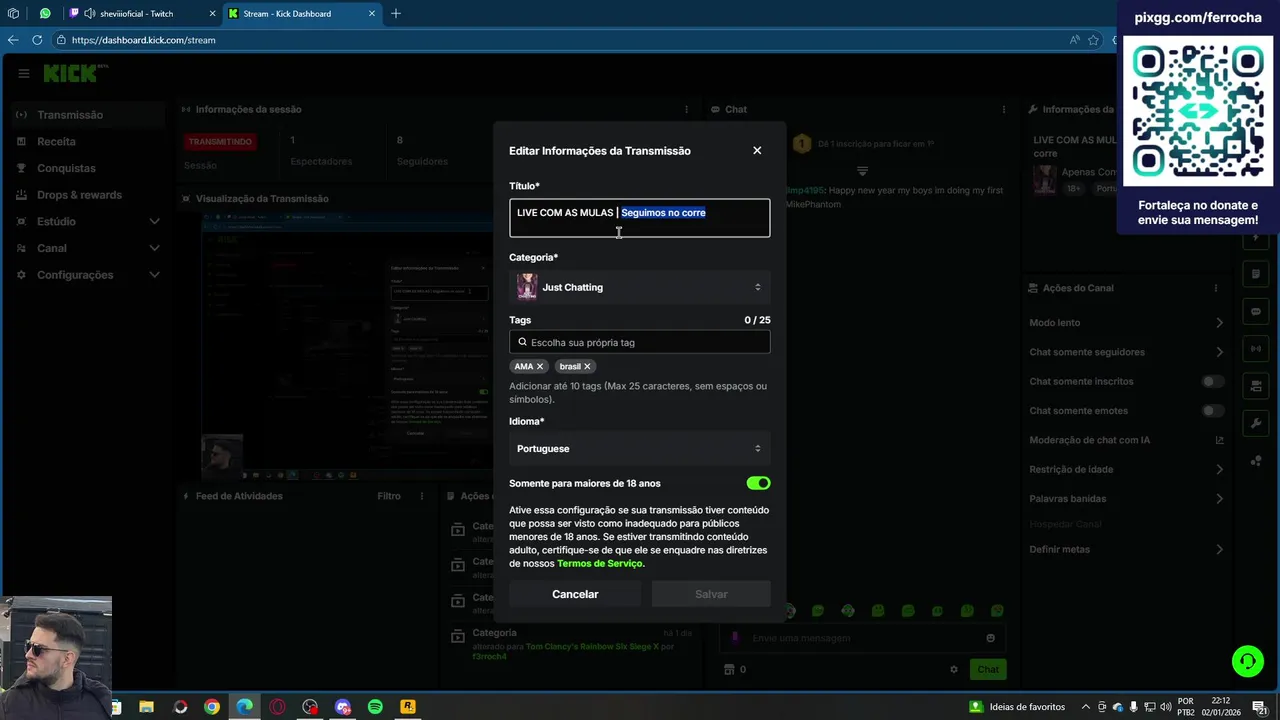Screen dimensions: 1280x720
Task: Click the green headset support button
Action: pos(1247,661)
